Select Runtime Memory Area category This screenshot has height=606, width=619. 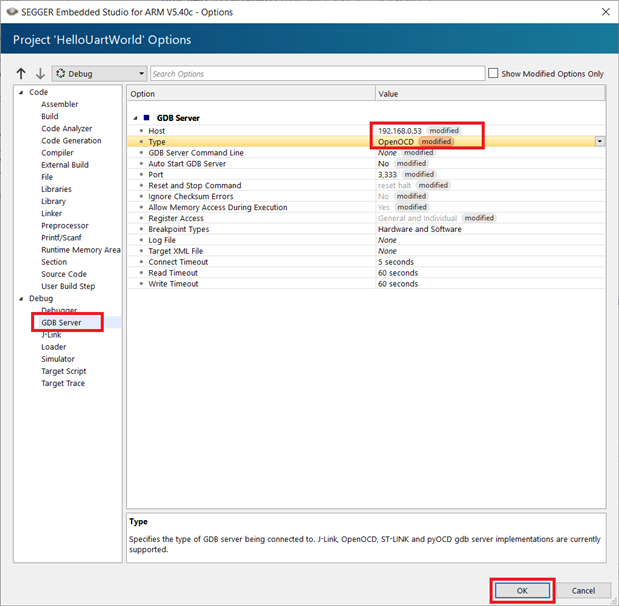(x=81, y=250)
